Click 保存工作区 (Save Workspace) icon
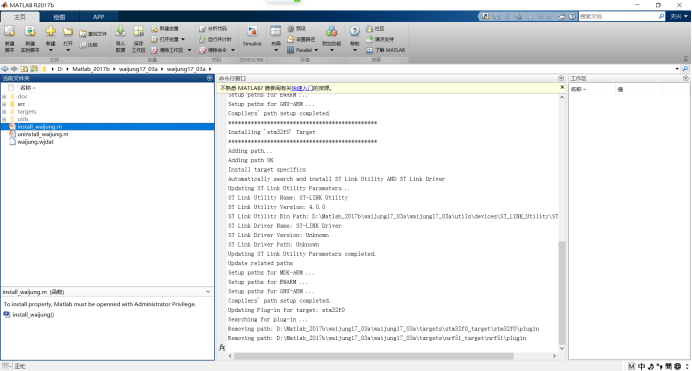The width and height of the screenshot is (692, 371). pyautogui.click(x=139, y=31)
